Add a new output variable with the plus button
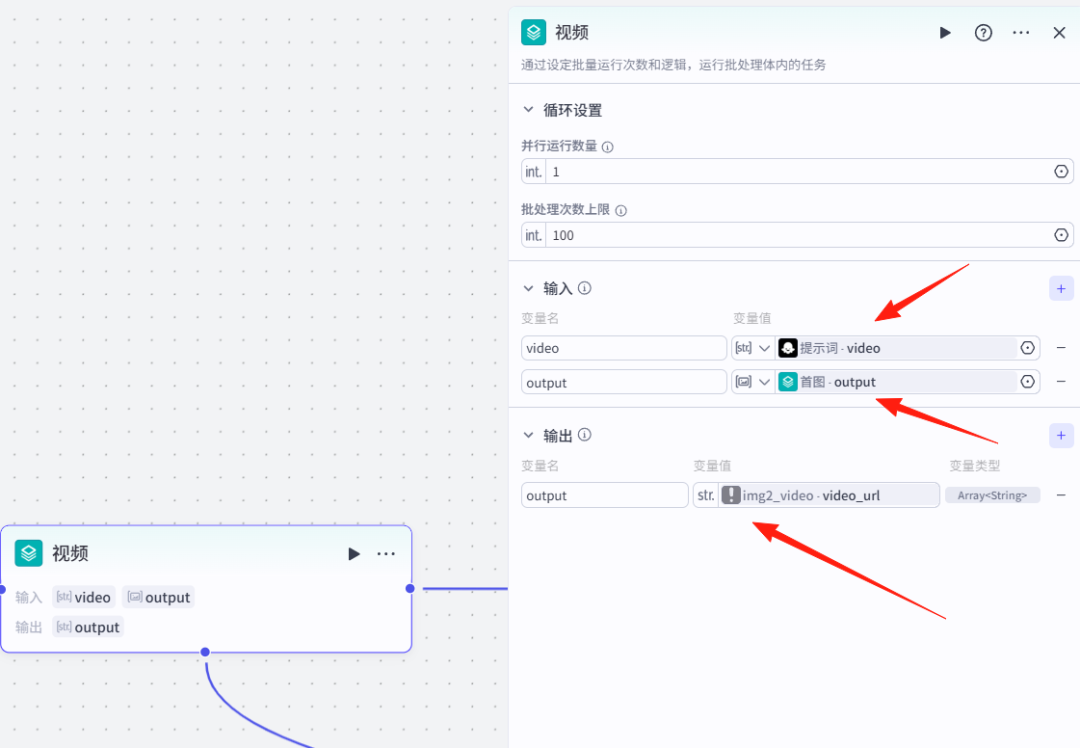 [x=1060, y=435]
